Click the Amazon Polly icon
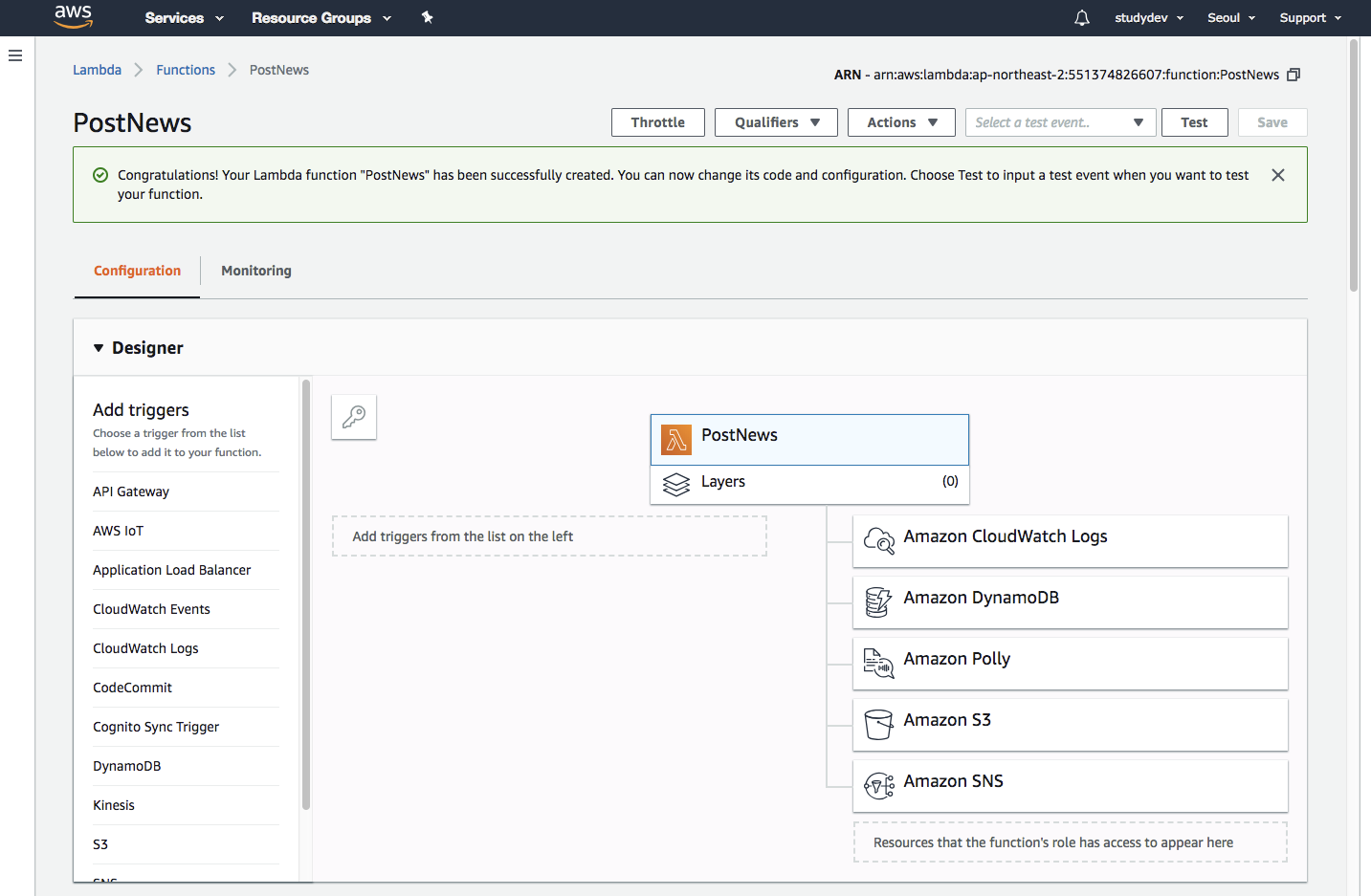Viewport: 1371px width, 896px height. pos(878,664)
